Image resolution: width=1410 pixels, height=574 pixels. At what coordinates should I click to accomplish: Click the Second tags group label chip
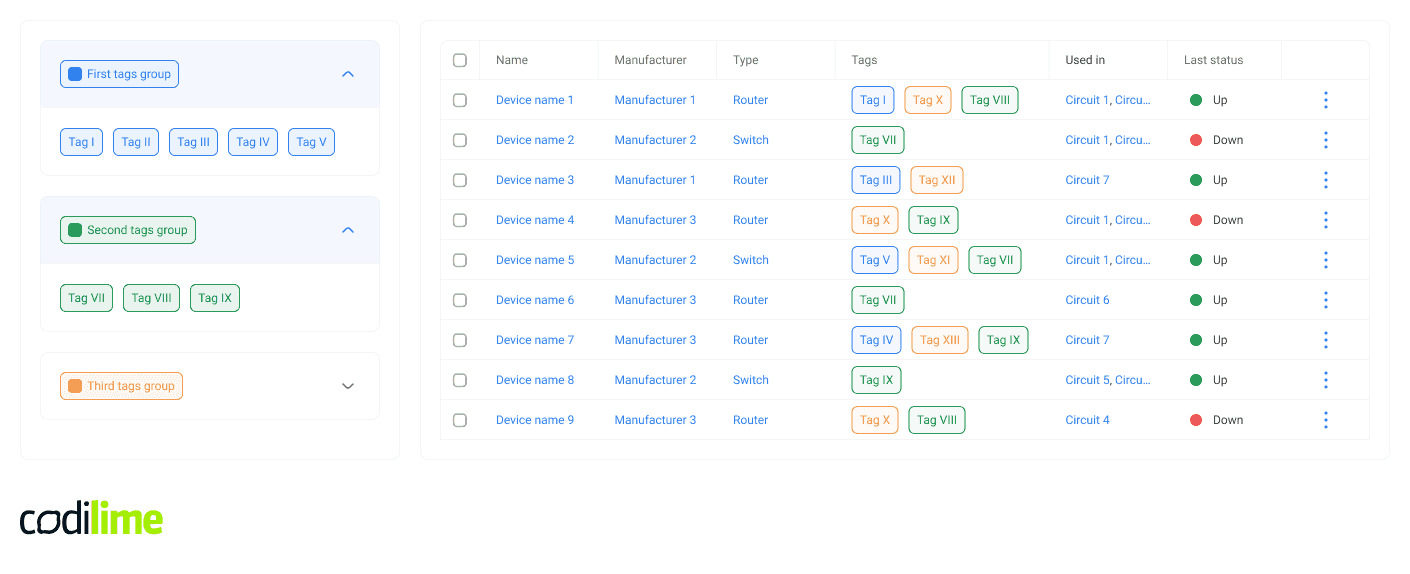[x=128, y=230]
